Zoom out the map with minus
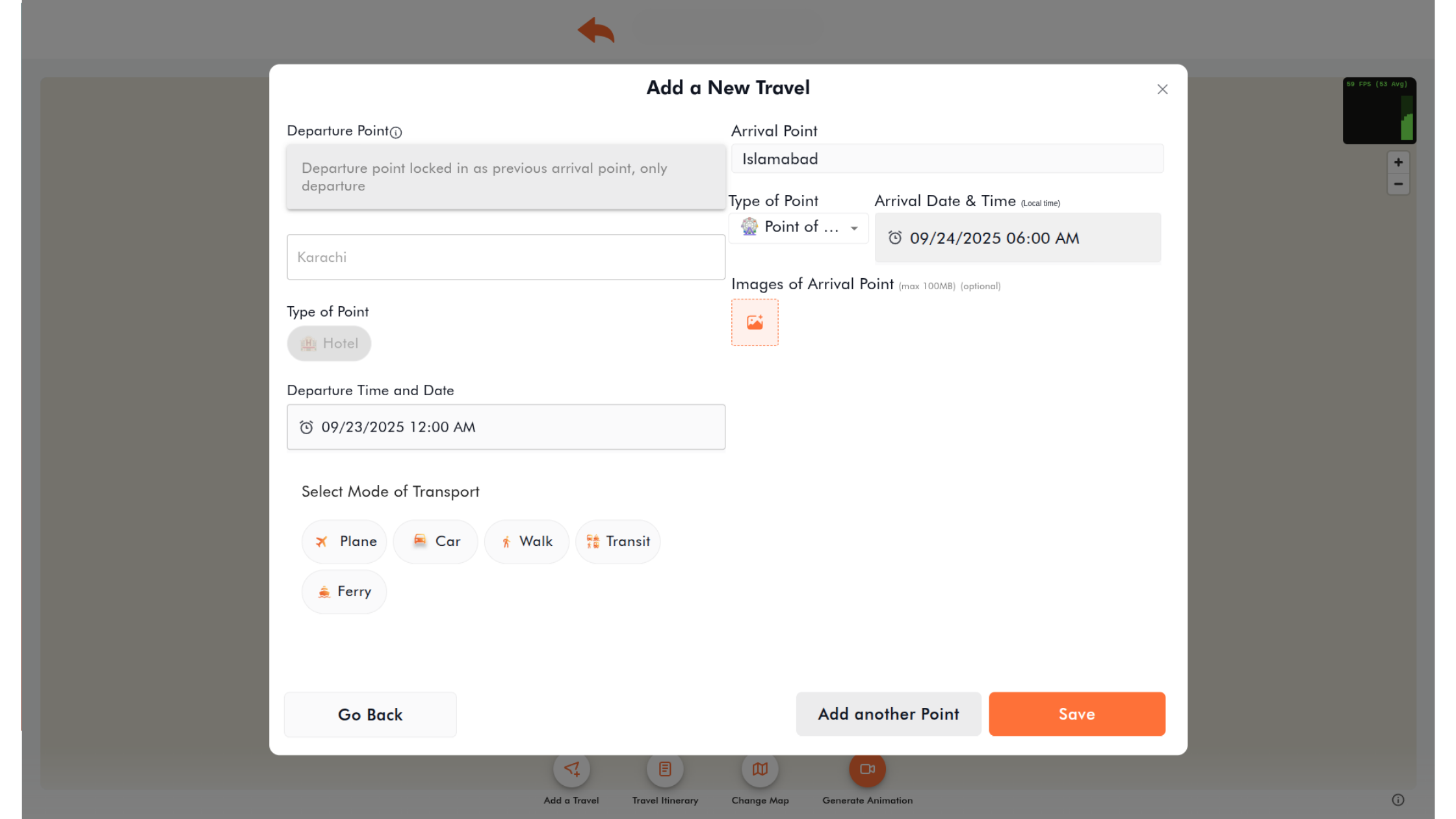The height and width of the screenshot is (819, 1456). click(1398, 184)
